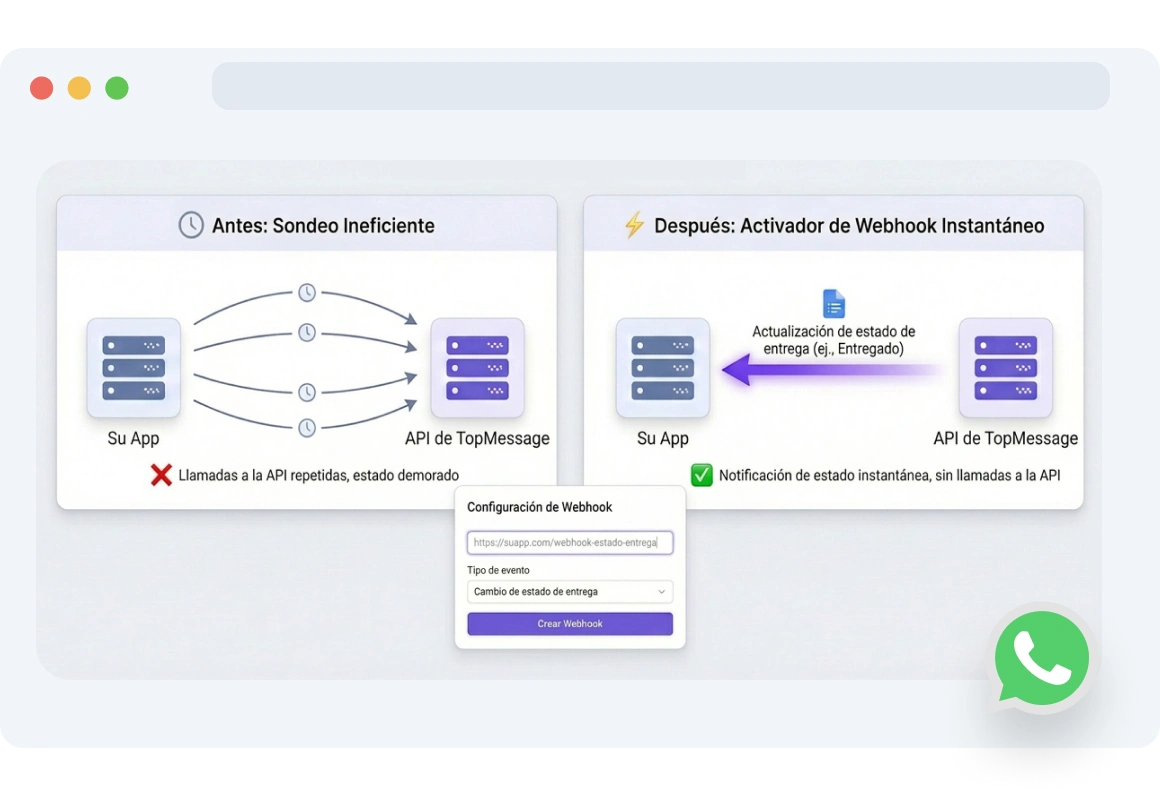The width and height of the screenshot is (1160, 796).
Task: Click the red X icon near 'Llamadas a la API repetidas'
Action: pos(163,475)
